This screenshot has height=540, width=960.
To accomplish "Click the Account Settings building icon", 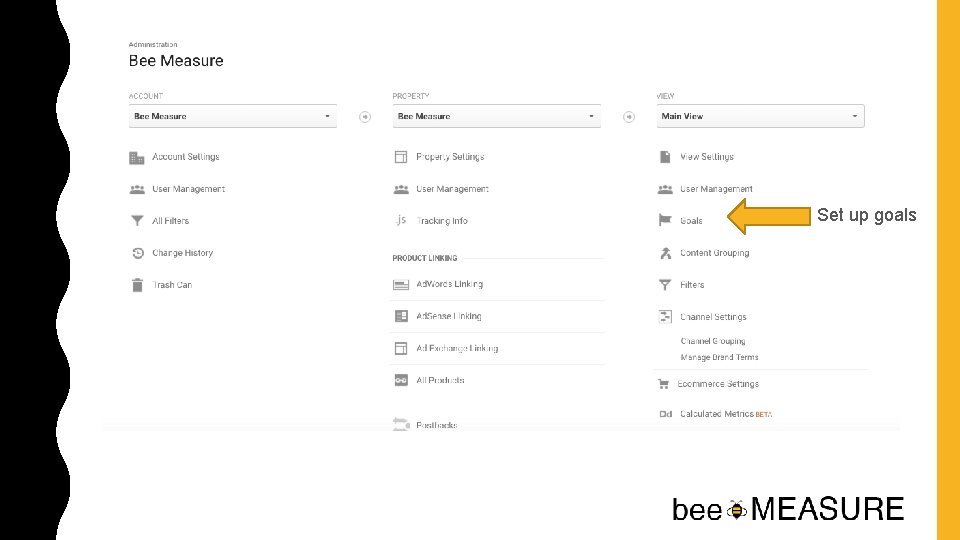I will (137, 157).
